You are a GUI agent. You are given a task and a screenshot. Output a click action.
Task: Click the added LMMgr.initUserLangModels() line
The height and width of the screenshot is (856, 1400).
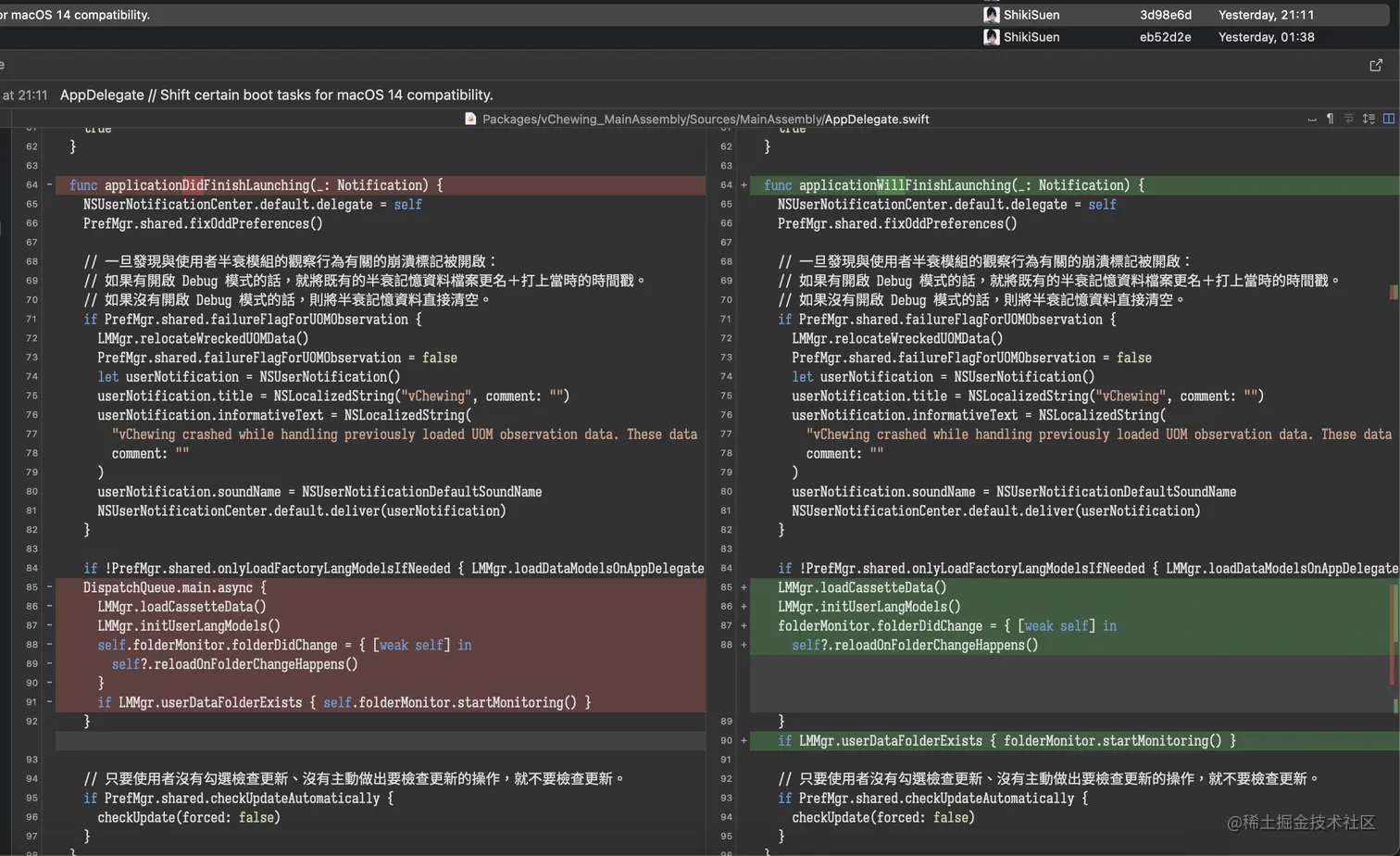[x=1074, y=607]
